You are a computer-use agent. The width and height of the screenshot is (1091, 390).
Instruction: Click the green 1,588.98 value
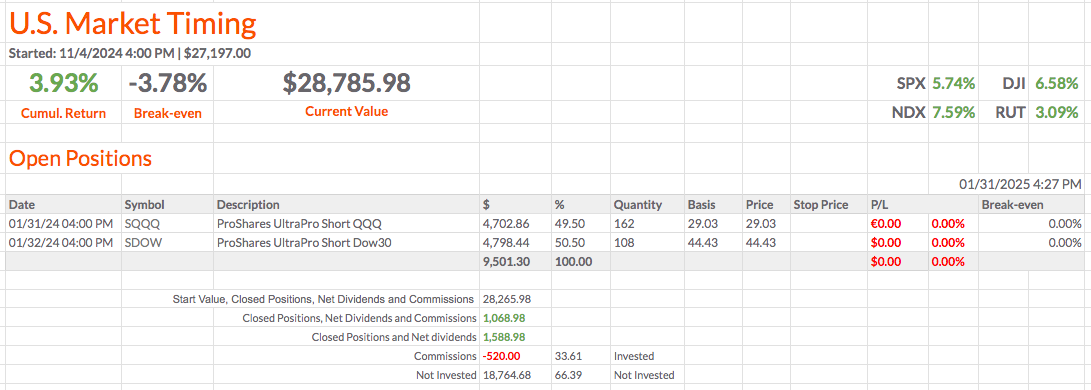(x=504, y=337)
